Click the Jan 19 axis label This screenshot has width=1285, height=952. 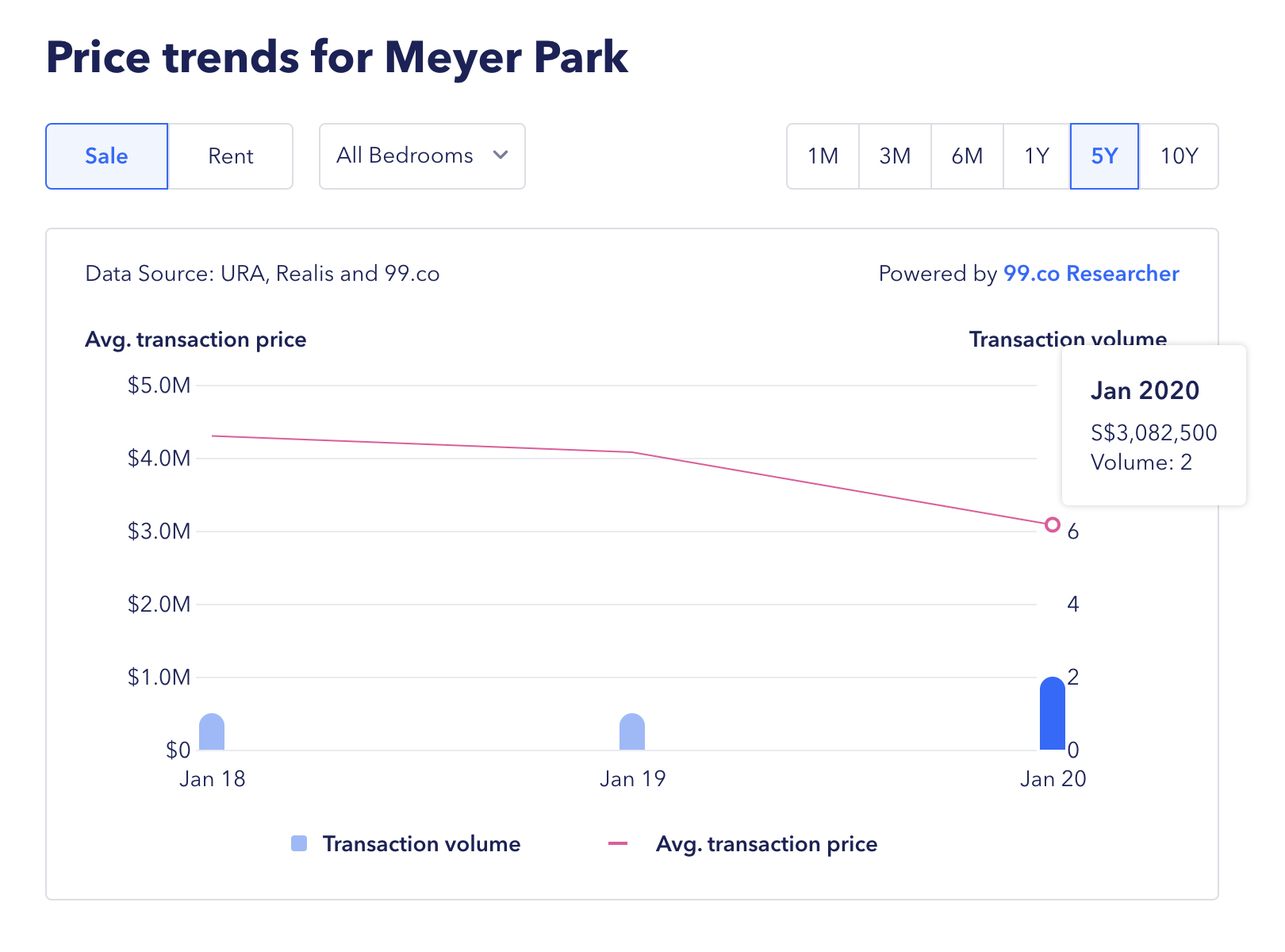[x=632, y=779]
